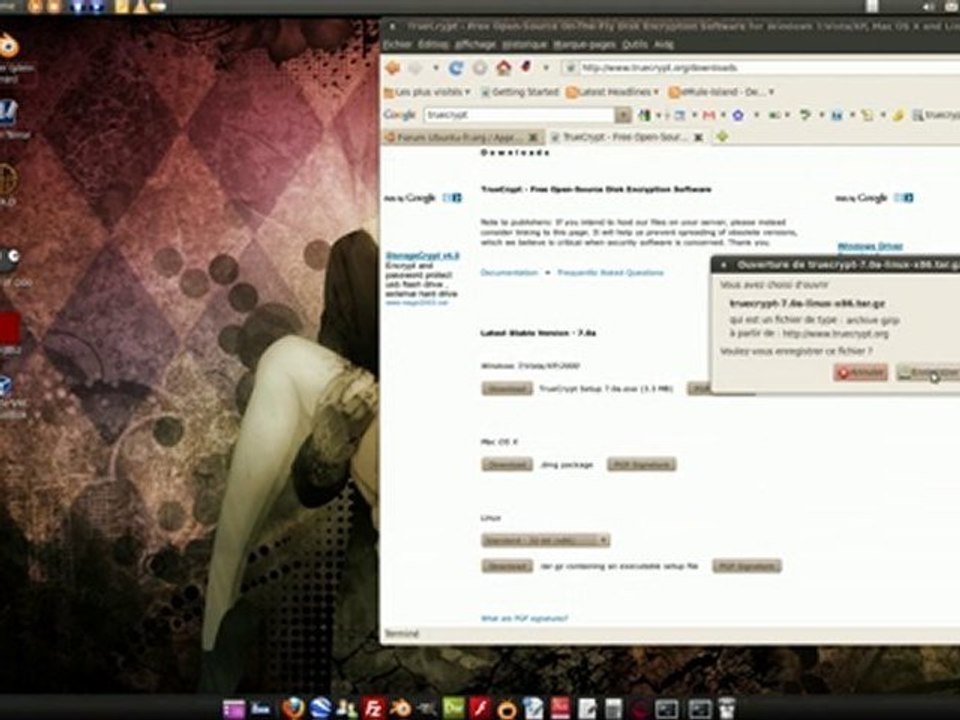Click the Google toolbar search field

point(519,114)
